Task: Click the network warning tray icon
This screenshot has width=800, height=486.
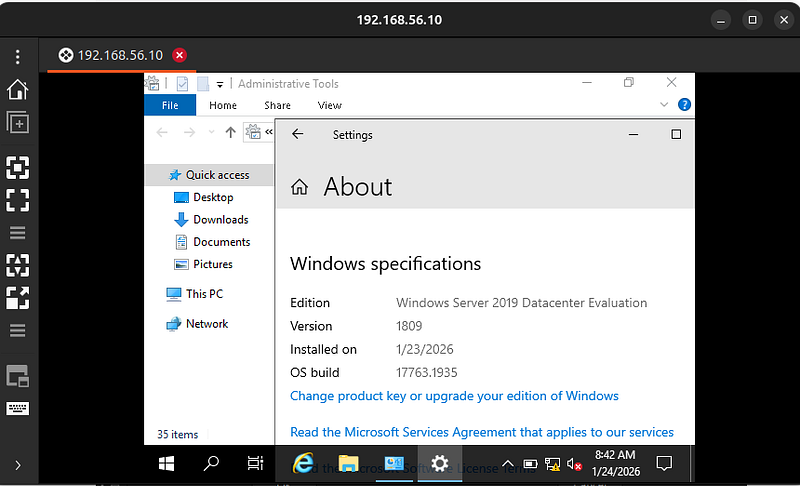Action: [x=552, y=464]
